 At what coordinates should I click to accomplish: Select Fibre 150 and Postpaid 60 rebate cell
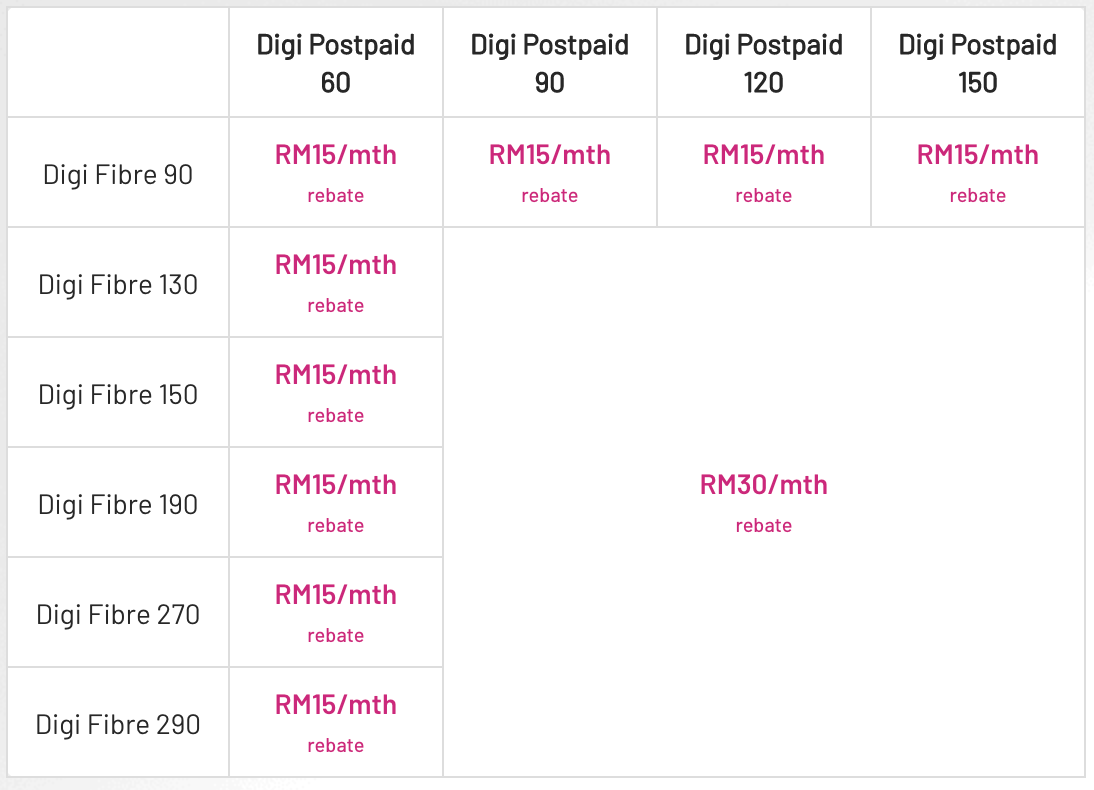pyautogui.click(x=336, y=392)
